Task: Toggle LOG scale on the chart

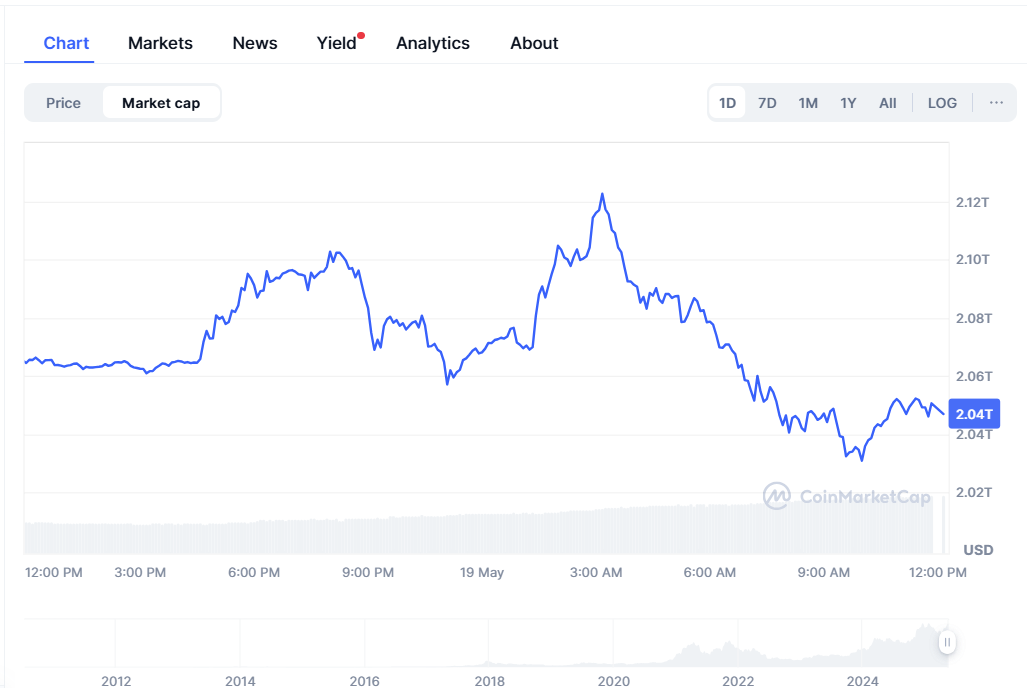Action: pos(942,103)
